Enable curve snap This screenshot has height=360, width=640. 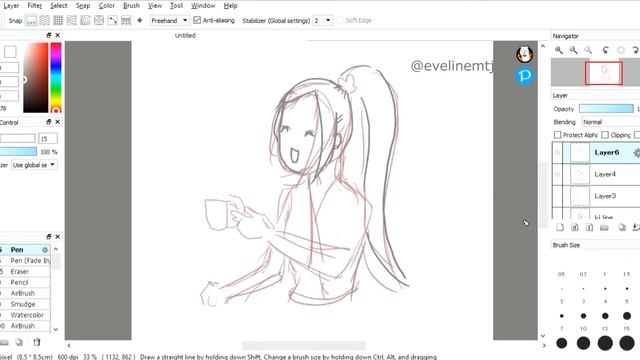click(112, 20)
